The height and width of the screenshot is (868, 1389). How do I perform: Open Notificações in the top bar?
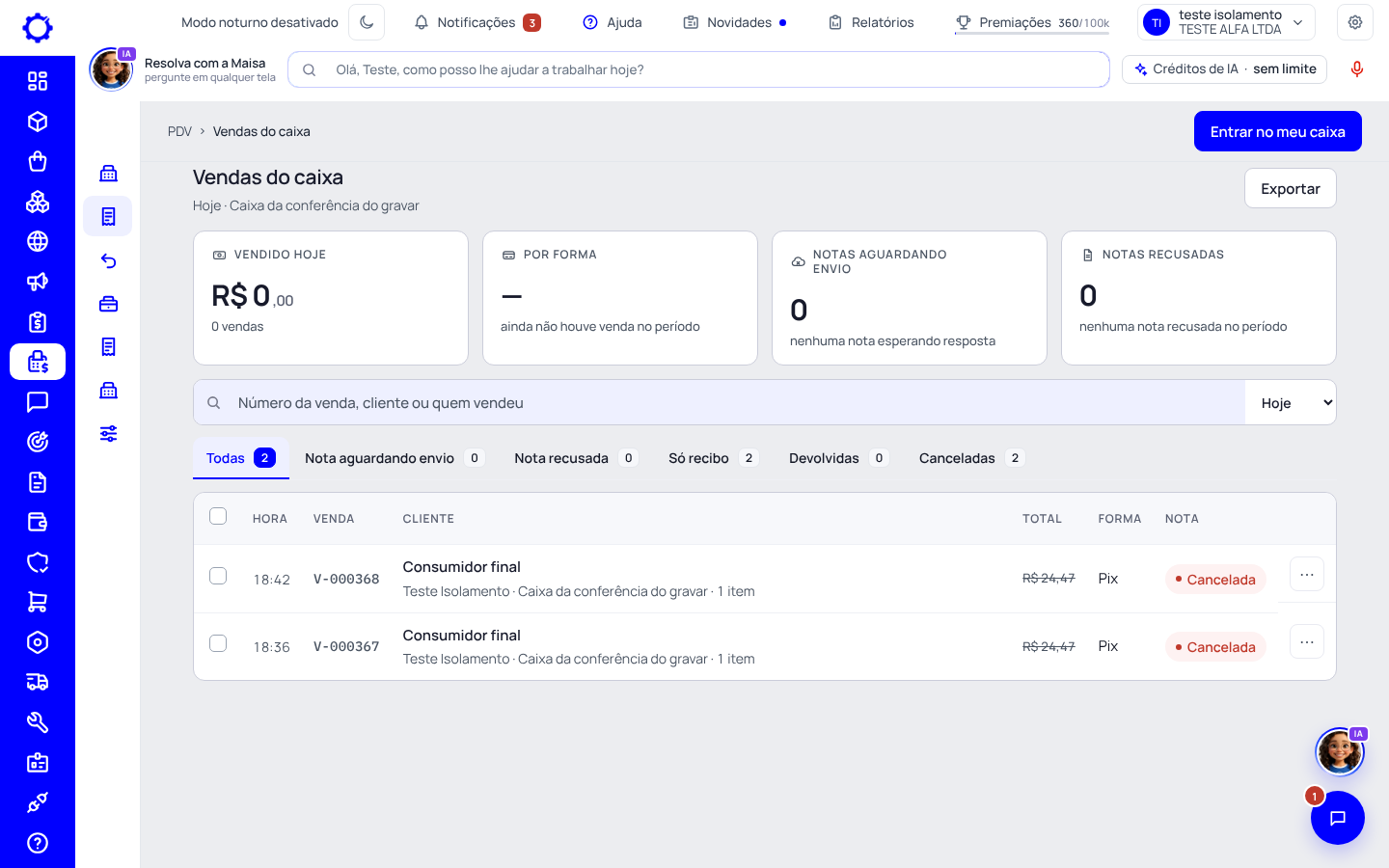[477, 22]
